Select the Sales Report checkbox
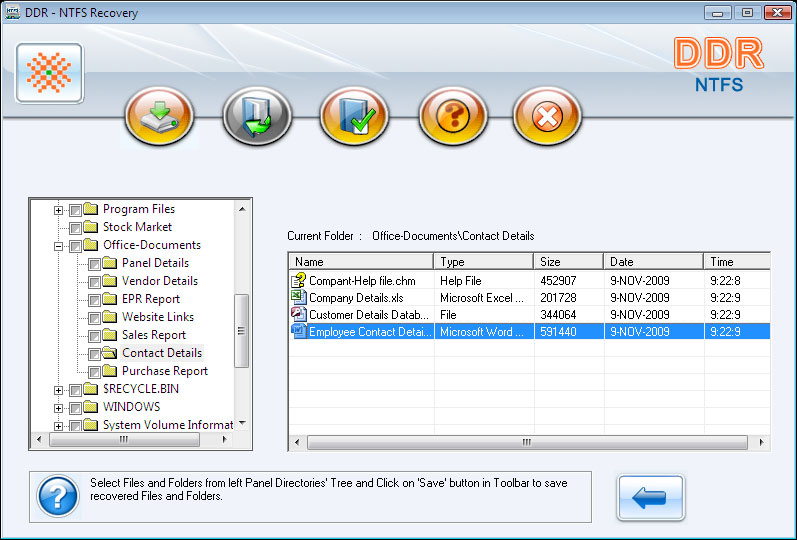 point(94,336)
